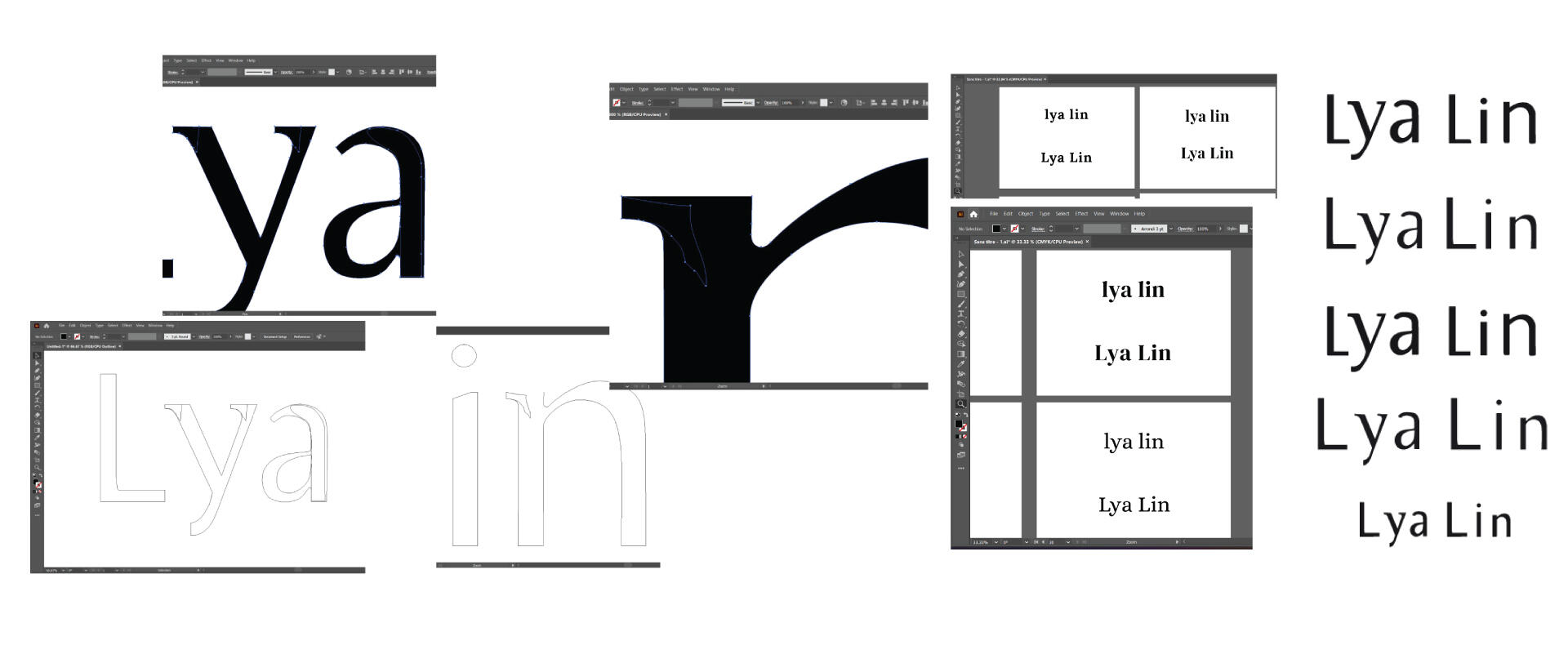This screenshot has height=654, width=1568.
Task: Open zoom level dropdown at 33.33% window bottom
Action: pos(996,542)
